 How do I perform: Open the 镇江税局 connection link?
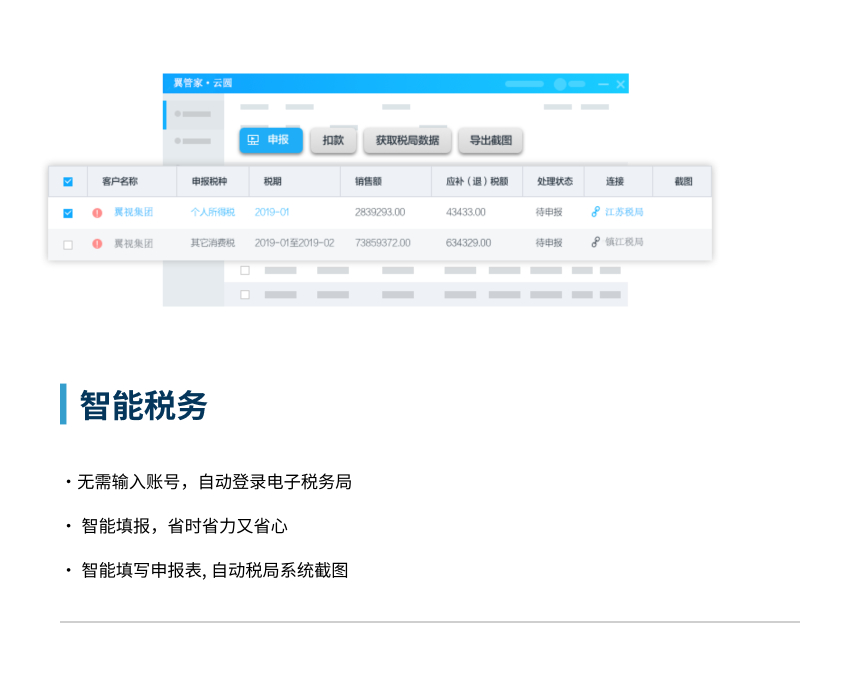coord(624,243)
